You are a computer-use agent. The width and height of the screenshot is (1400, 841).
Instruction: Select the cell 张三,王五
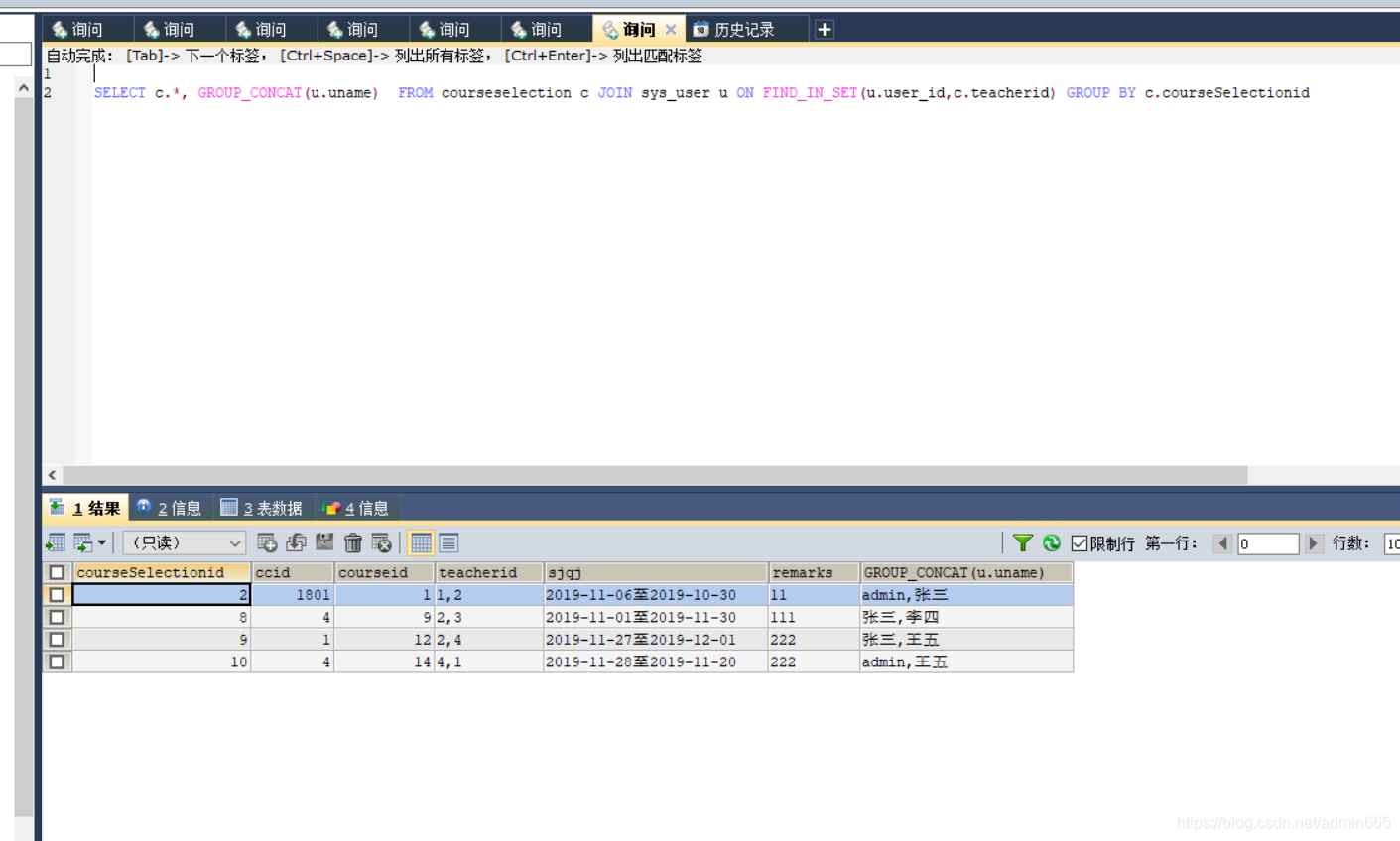pos(966,640)
